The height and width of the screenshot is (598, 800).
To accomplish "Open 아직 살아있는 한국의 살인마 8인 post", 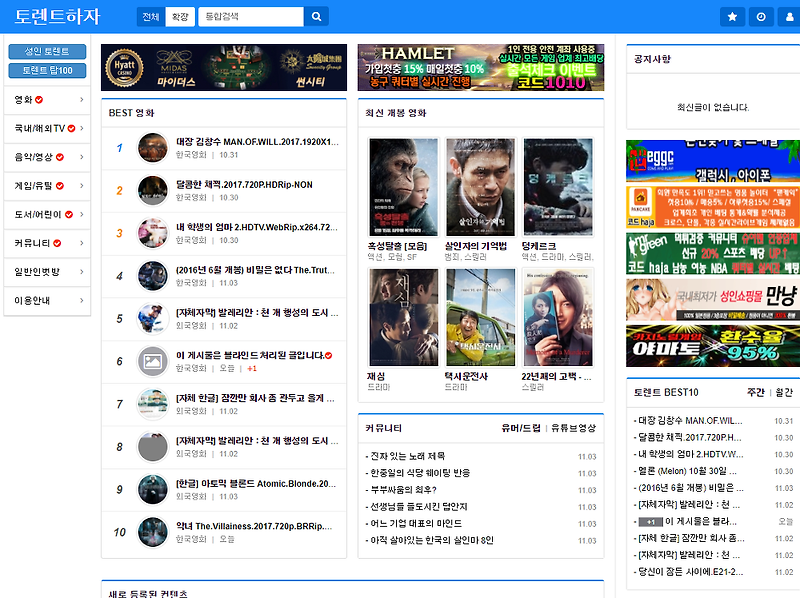I will [432, 540].
